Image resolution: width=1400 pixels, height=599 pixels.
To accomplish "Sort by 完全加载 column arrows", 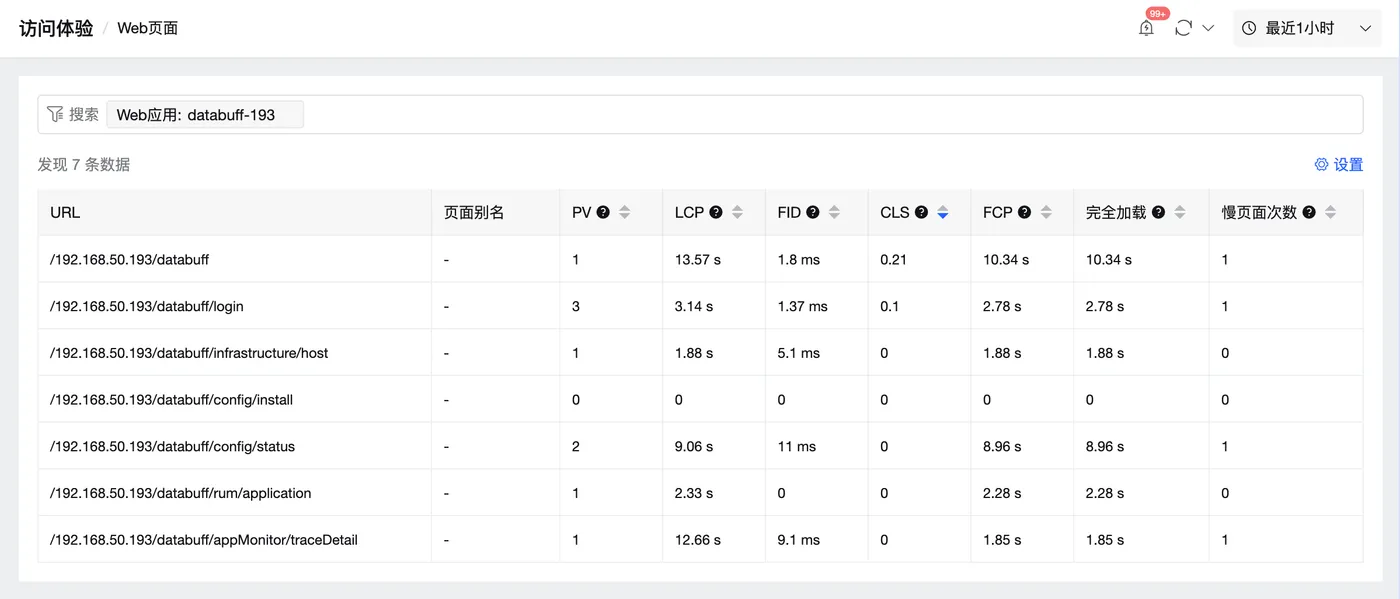I will (x=1180, y=212).
